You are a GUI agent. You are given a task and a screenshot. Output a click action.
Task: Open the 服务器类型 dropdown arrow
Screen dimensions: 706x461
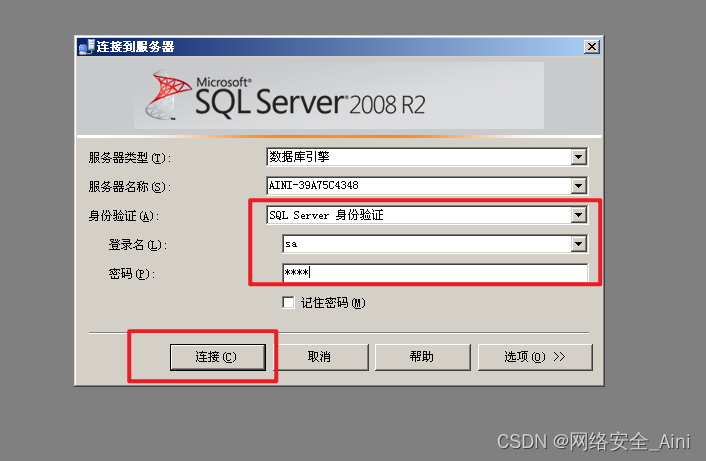[579, 157]
